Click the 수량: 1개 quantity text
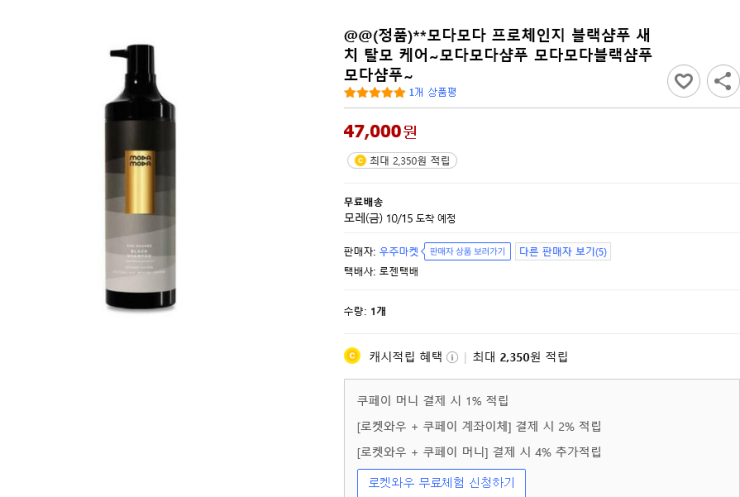 click(365, 311)
